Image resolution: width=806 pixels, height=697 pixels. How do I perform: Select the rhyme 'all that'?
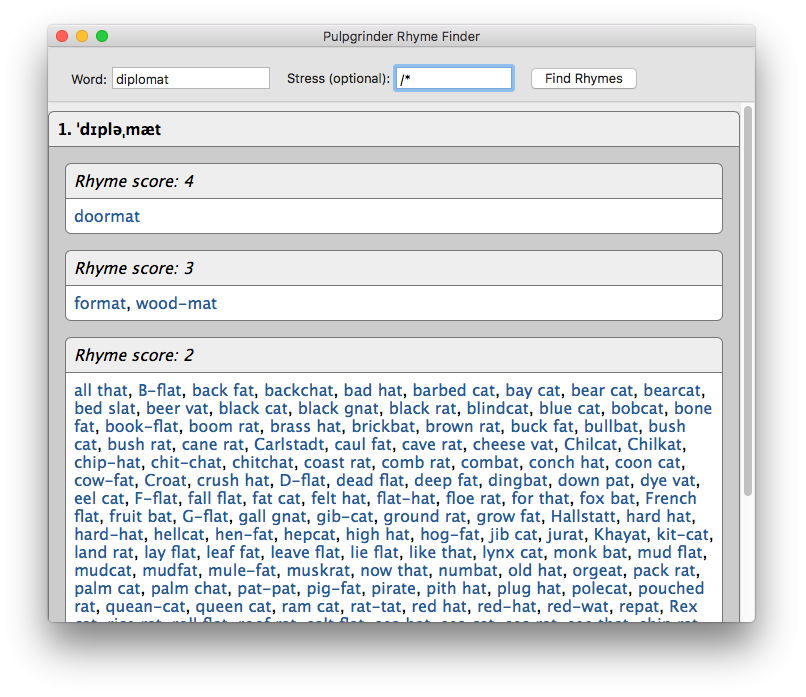click(x=101, y=391)
